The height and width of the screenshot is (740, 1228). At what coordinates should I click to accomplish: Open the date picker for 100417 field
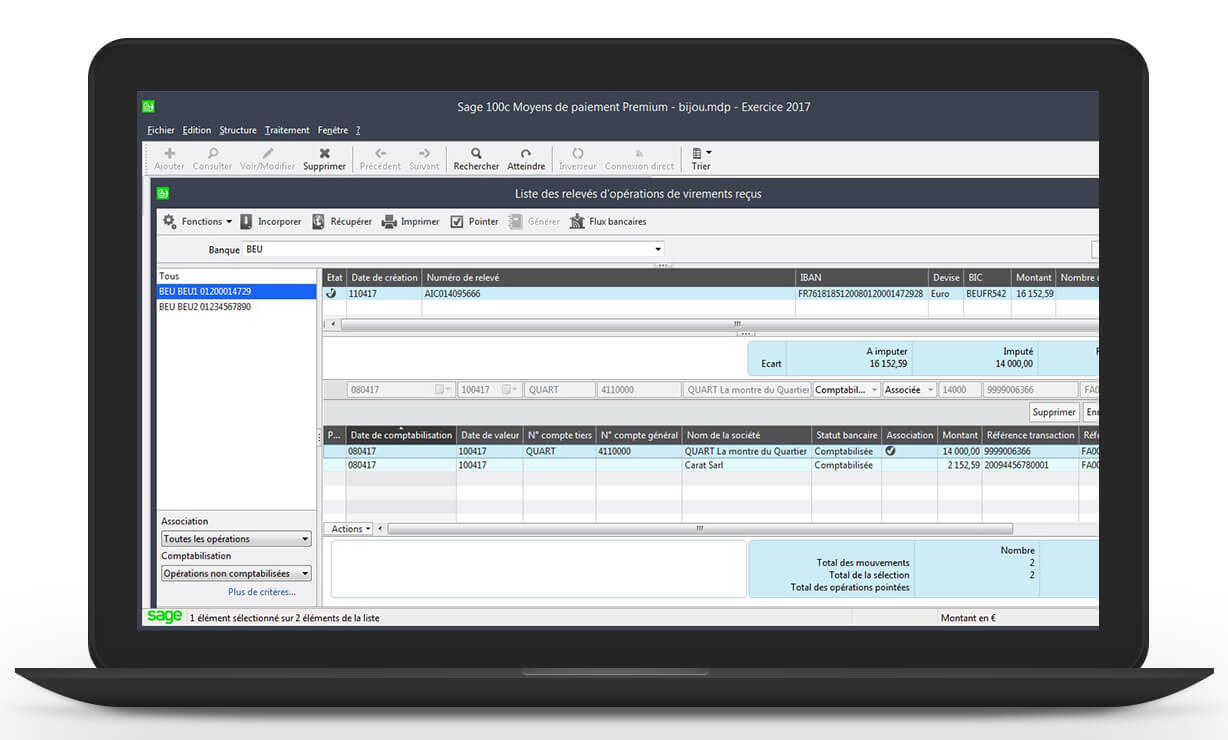coord(509,390)
